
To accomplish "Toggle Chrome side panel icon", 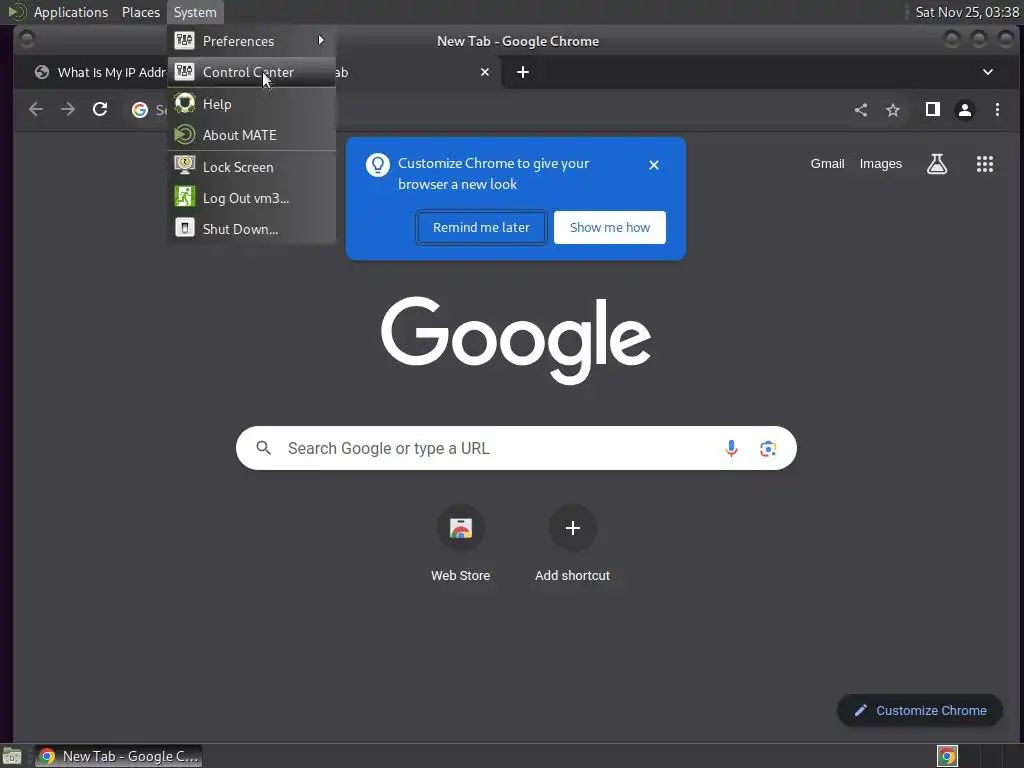I will pos(933,110).
